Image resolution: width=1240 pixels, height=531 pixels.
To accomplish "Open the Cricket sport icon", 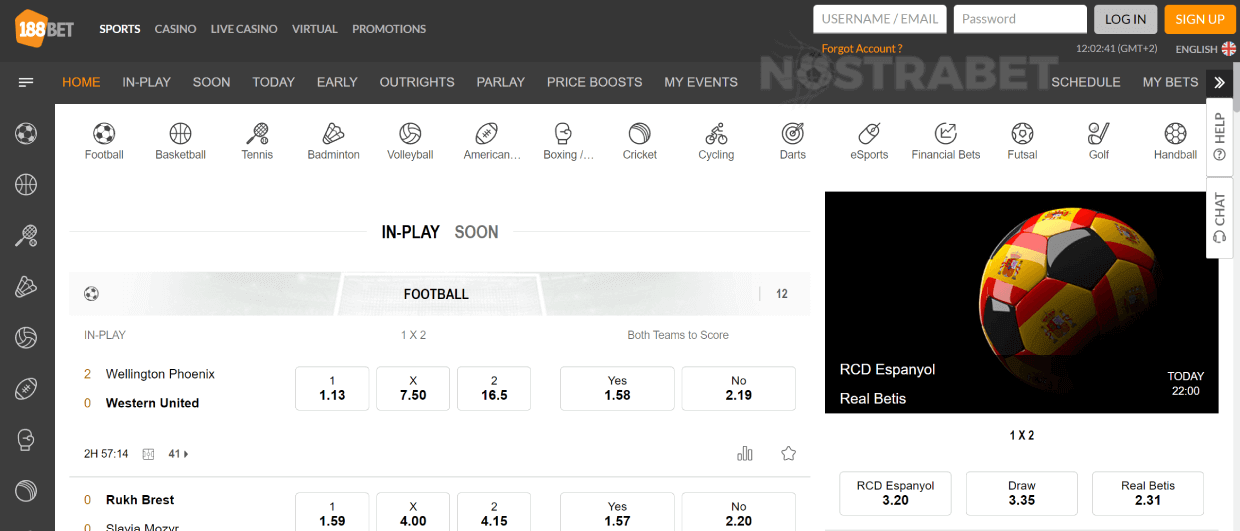I will click(x=640, y=141).
